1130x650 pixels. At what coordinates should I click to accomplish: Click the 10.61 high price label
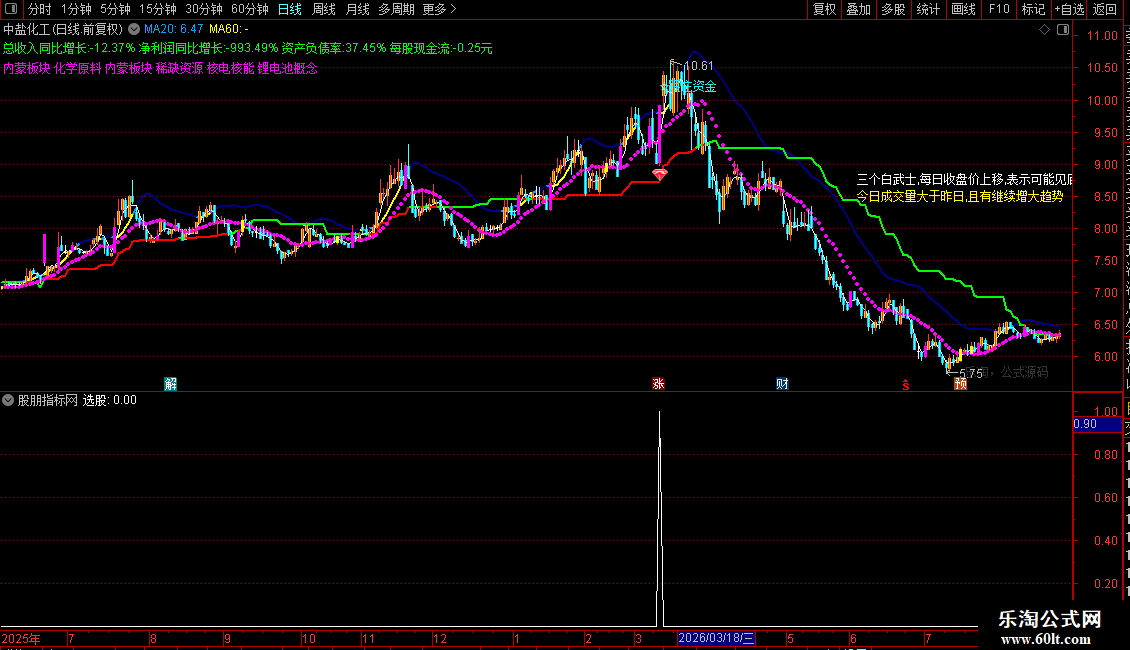tap(698, 66)
